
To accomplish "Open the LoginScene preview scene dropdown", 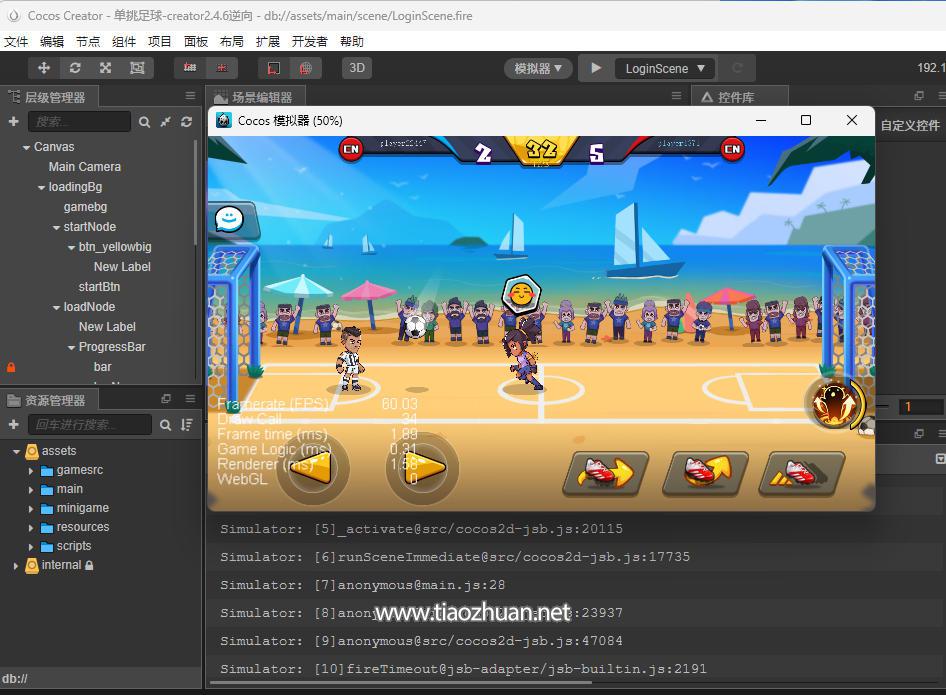I will pos(665,69).
